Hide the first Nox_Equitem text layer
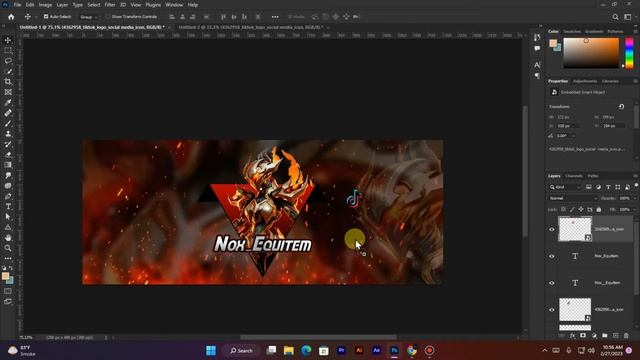Viewport: 640px width, 360px height. coord(552,256)
